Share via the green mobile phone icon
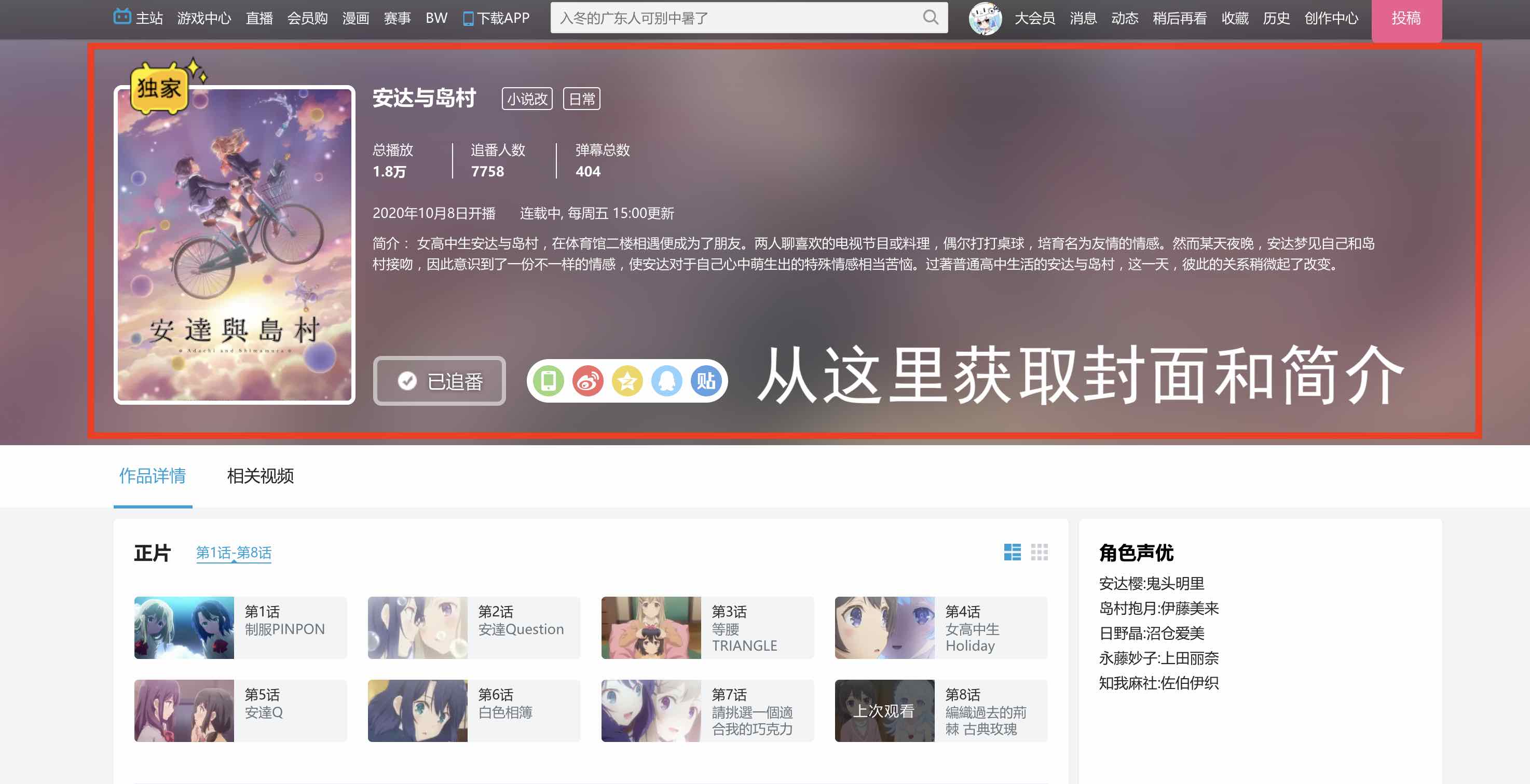This screenshot has height=784, width=1530. pos(548,381)
